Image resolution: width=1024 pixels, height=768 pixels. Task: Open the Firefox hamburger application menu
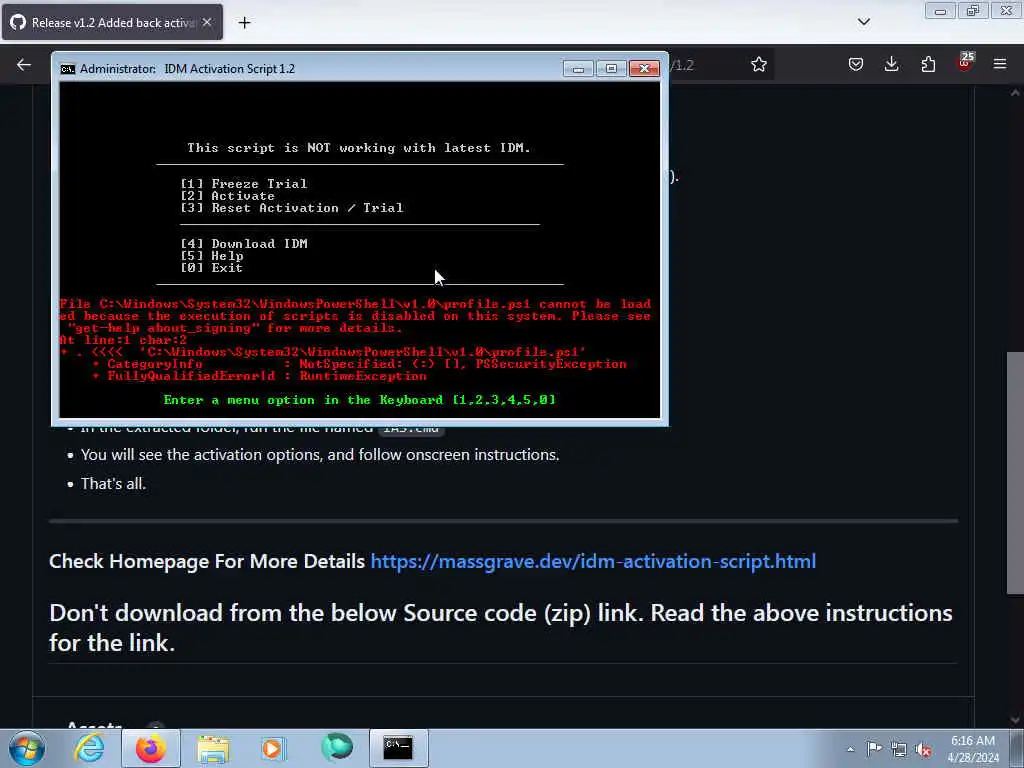pyautogui.click(x=1000, y=64)
